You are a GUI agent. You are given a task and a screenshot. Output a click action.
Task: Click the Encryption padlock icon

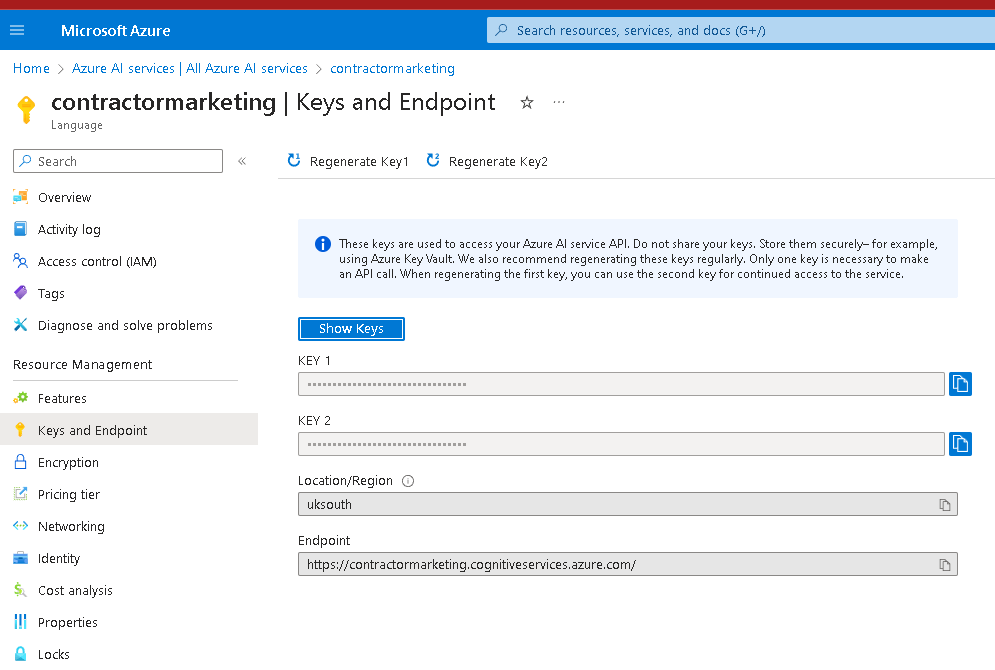pyautogui.click(x=20, y=462)
